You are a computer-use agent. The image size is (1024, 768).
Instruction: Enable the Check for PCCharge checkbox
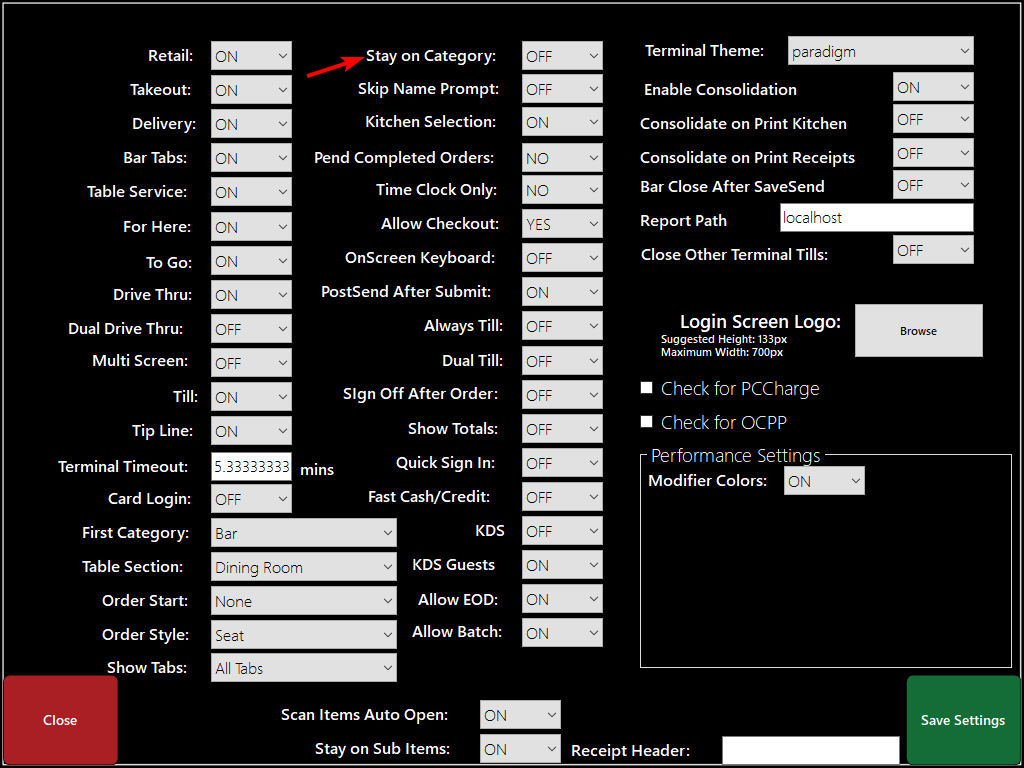(x=647, y=388)
